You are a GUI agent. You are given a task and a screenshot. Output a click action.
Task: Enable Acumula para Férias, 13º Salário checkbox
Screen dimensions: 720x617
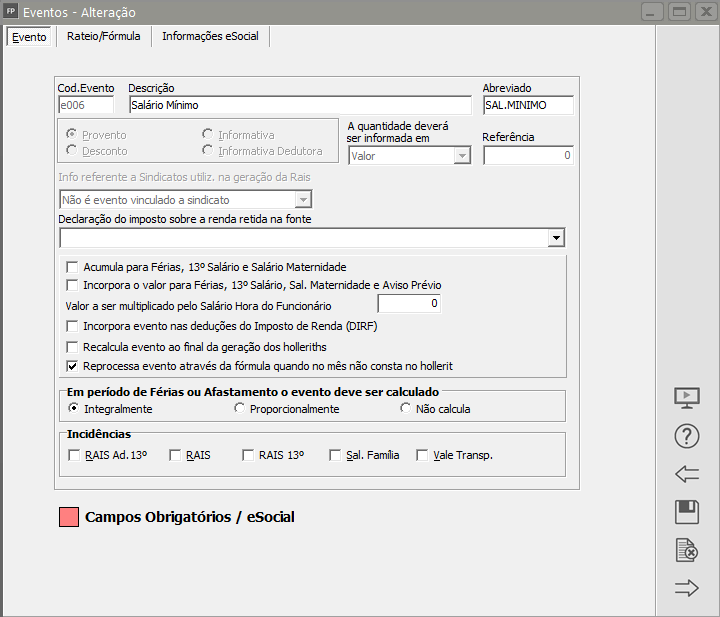72,267
